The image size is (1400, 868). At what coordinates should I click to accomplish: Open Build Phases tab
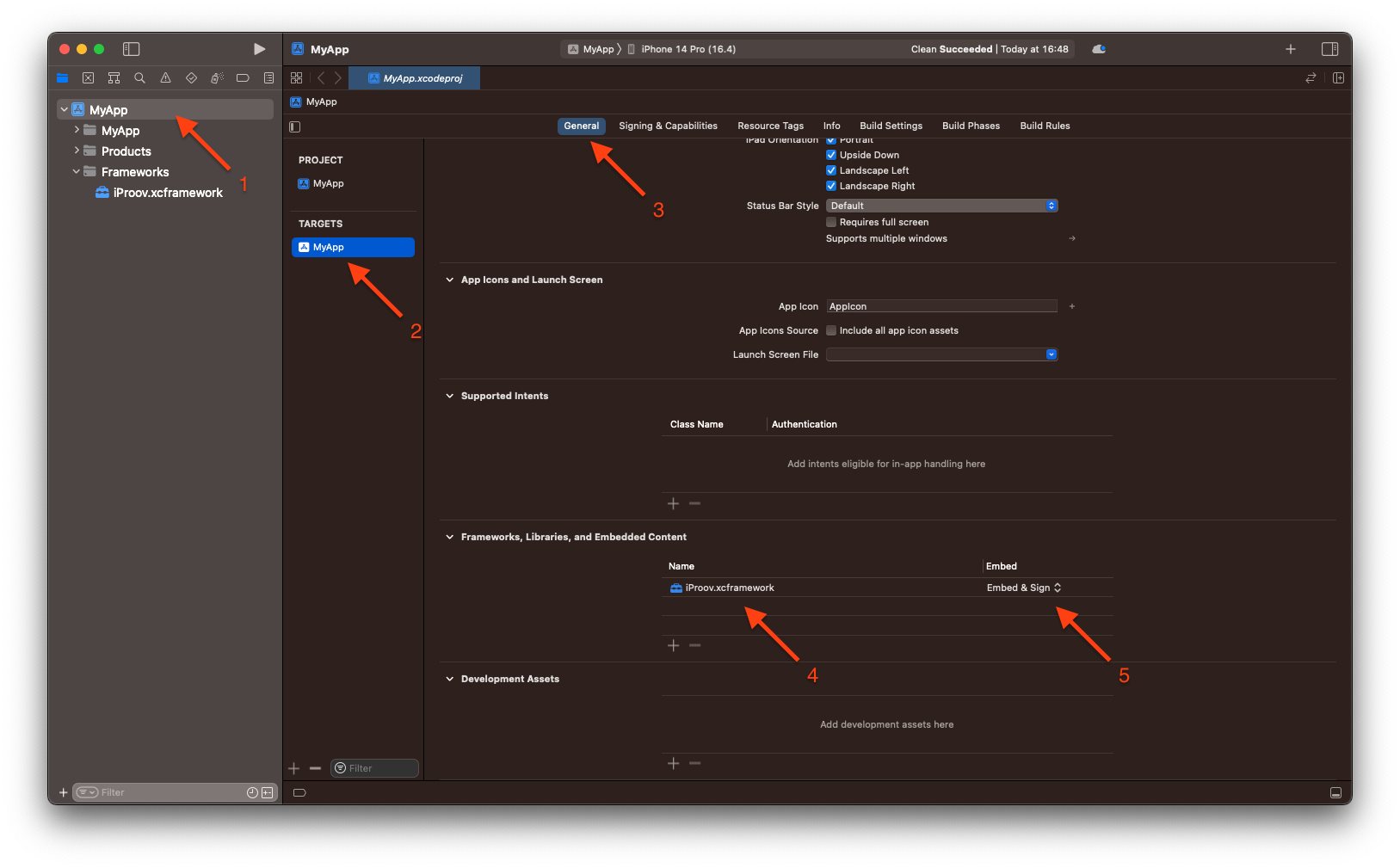click(971, 126)
